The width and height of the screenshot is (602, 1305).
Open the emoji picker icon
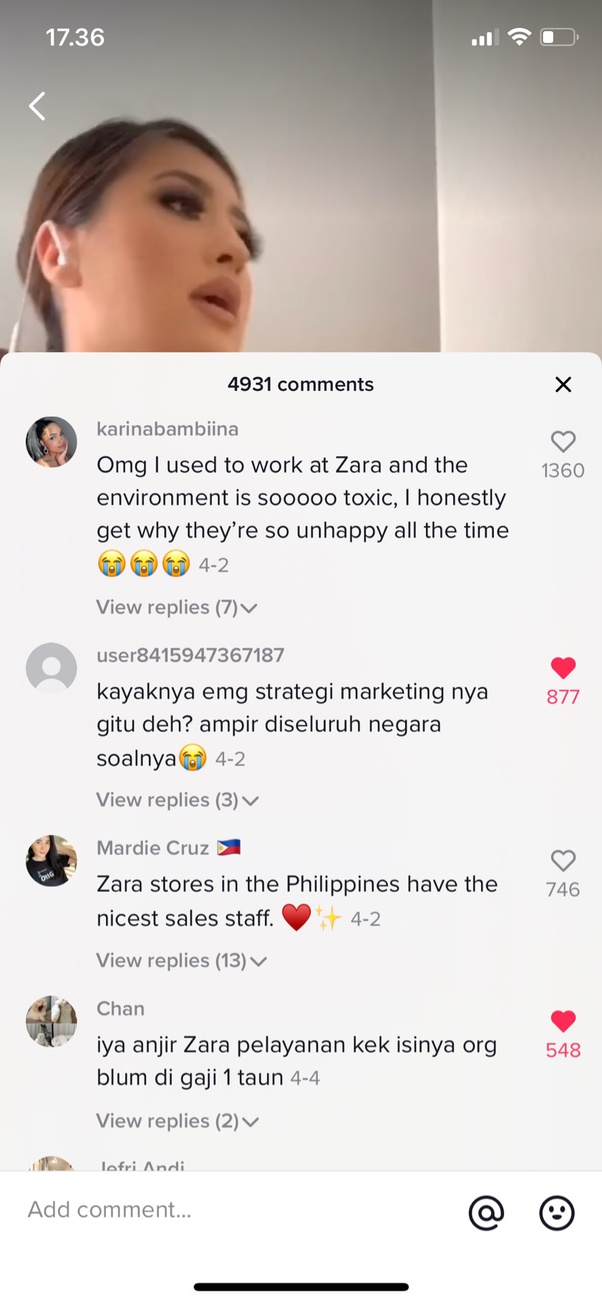pyautogui.click(x=557, y=1213)
